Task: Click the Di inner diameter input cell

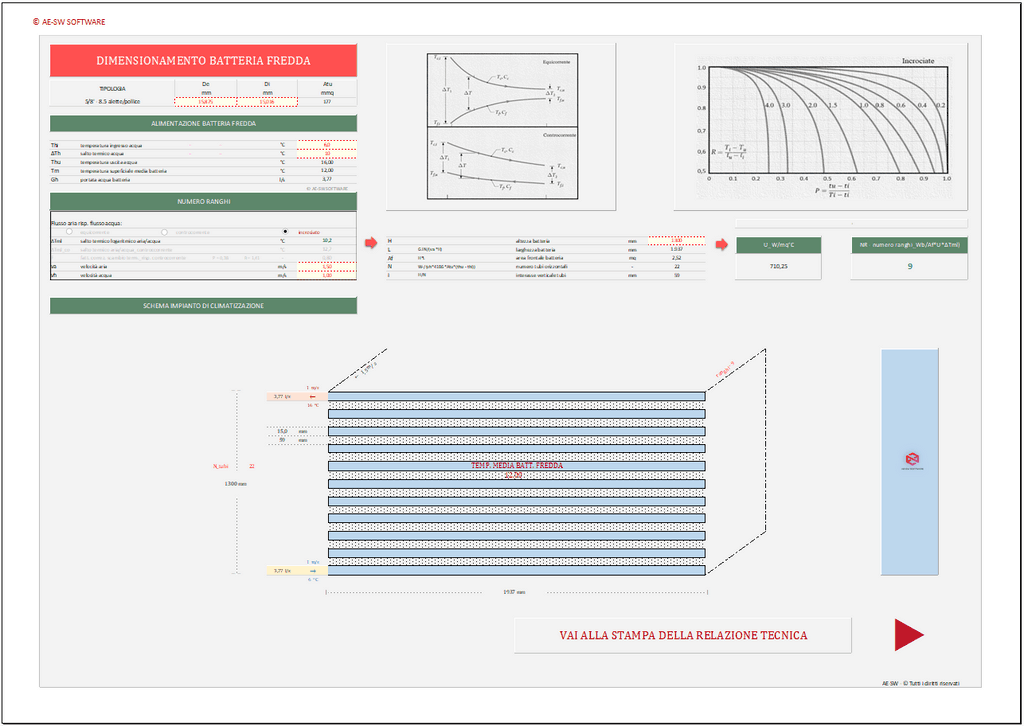Action: pyautogui.click(x=267, y=101)
